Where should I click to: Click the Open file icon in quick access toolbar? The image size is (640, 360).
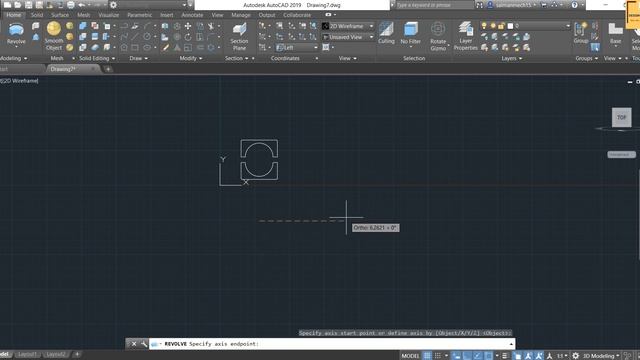coord(18,5)
